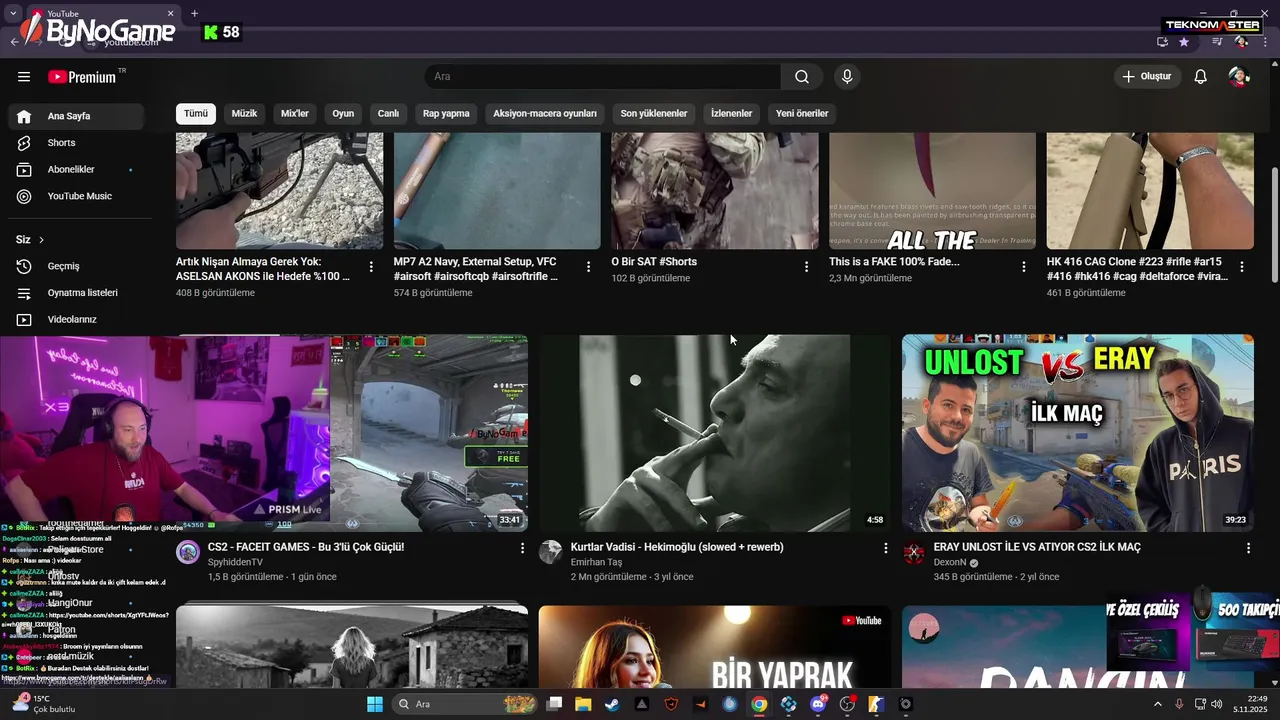Click the Windows taskbar Ara search box
This screenshot has width=1280, height=720.
(465, 704)
